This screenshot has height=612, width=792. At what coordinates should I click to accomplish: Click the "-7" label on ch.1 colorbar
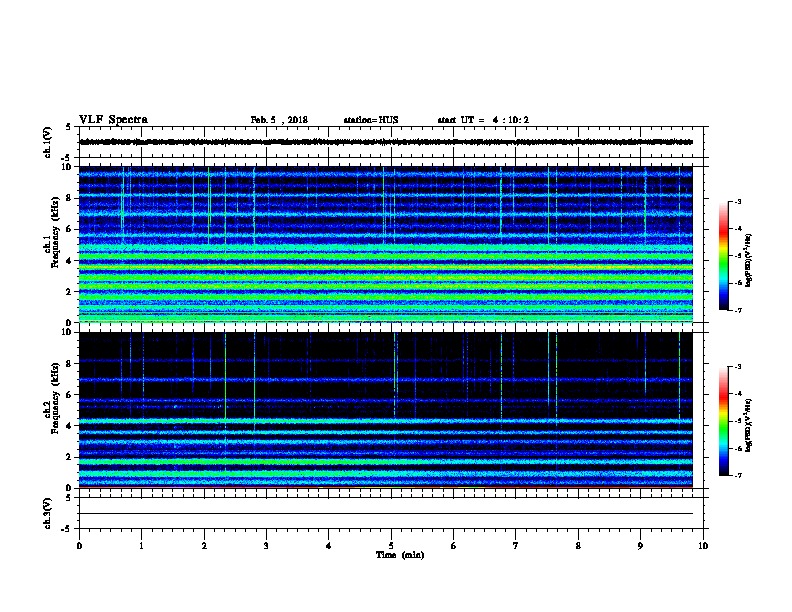(738, 310)
